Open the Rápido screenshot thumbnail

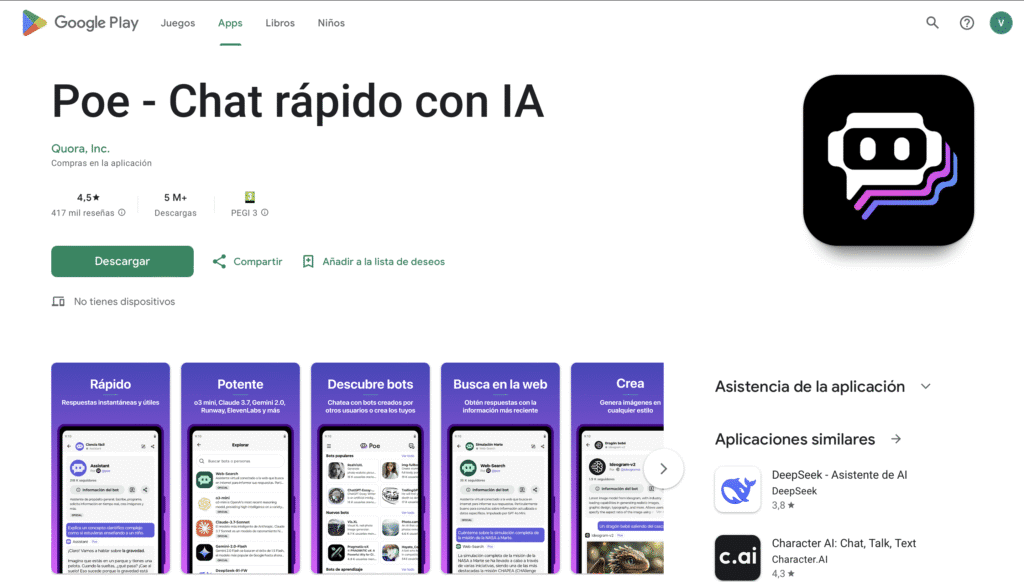(110, 468)
